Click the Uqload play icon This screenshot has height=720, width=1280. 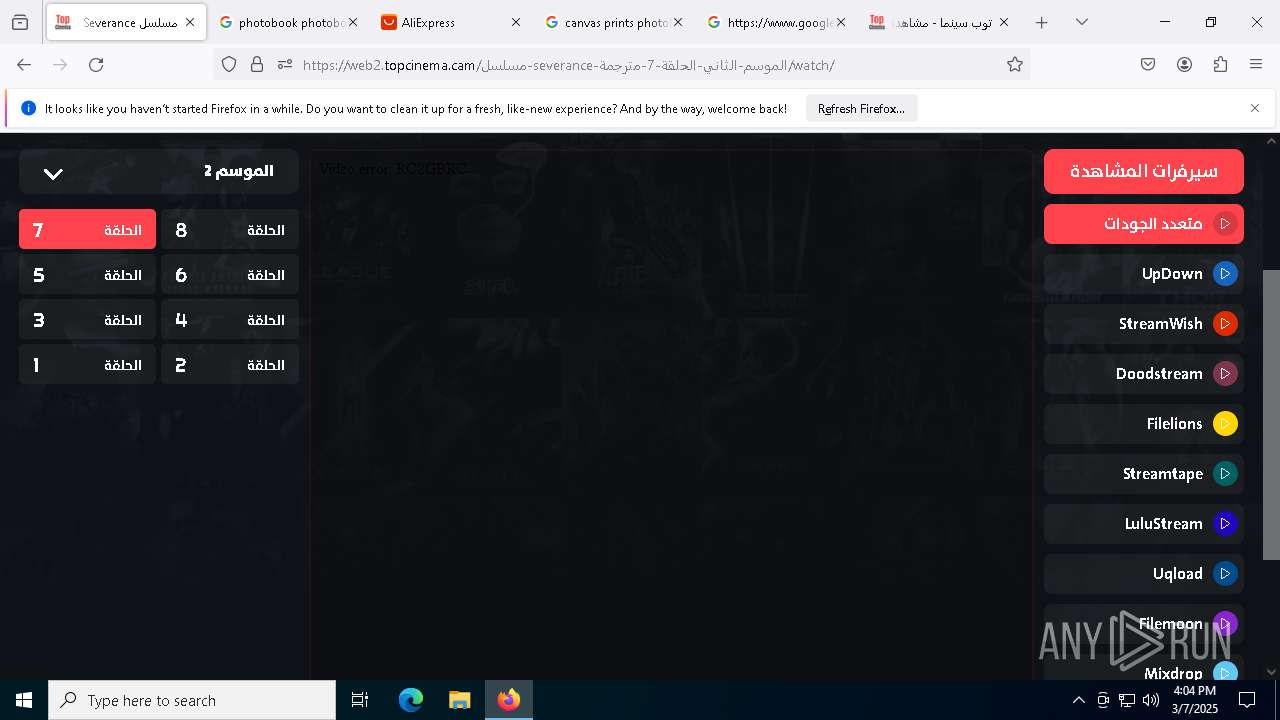coord(1225,574)
